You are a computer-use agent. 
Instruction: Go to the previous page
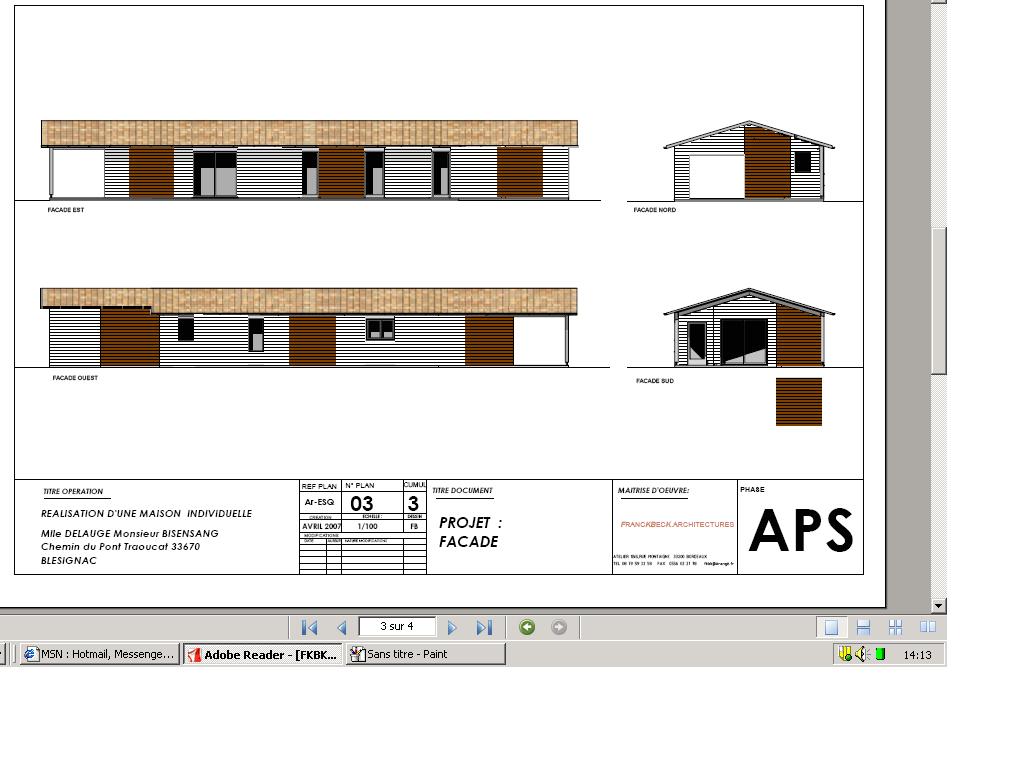(x=342, y=628)
